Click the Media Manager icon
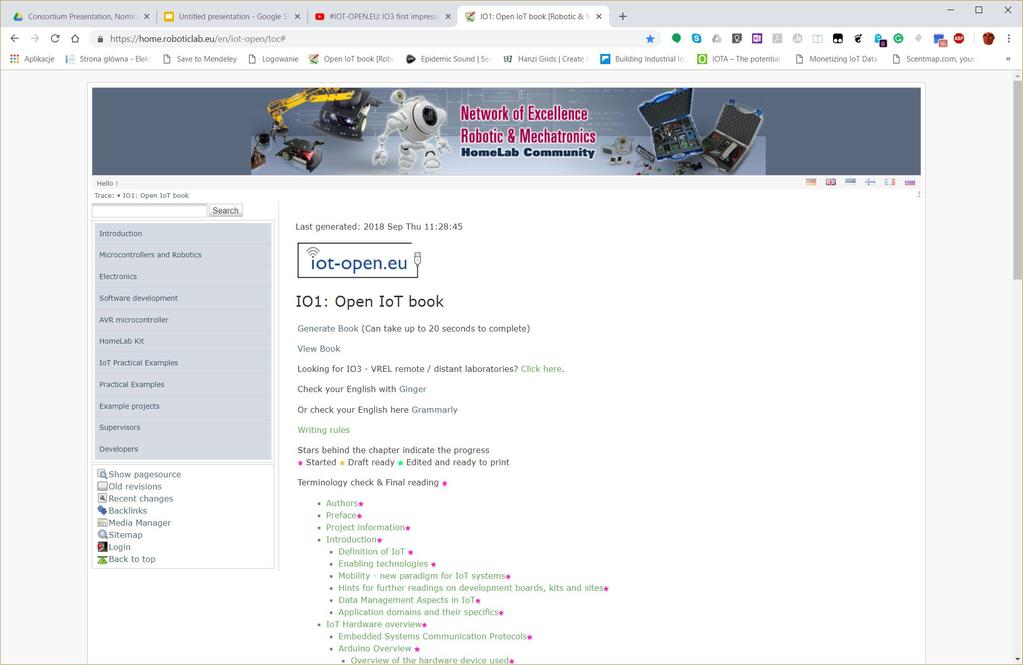1023x665 pixels. (x=102, y=522)
